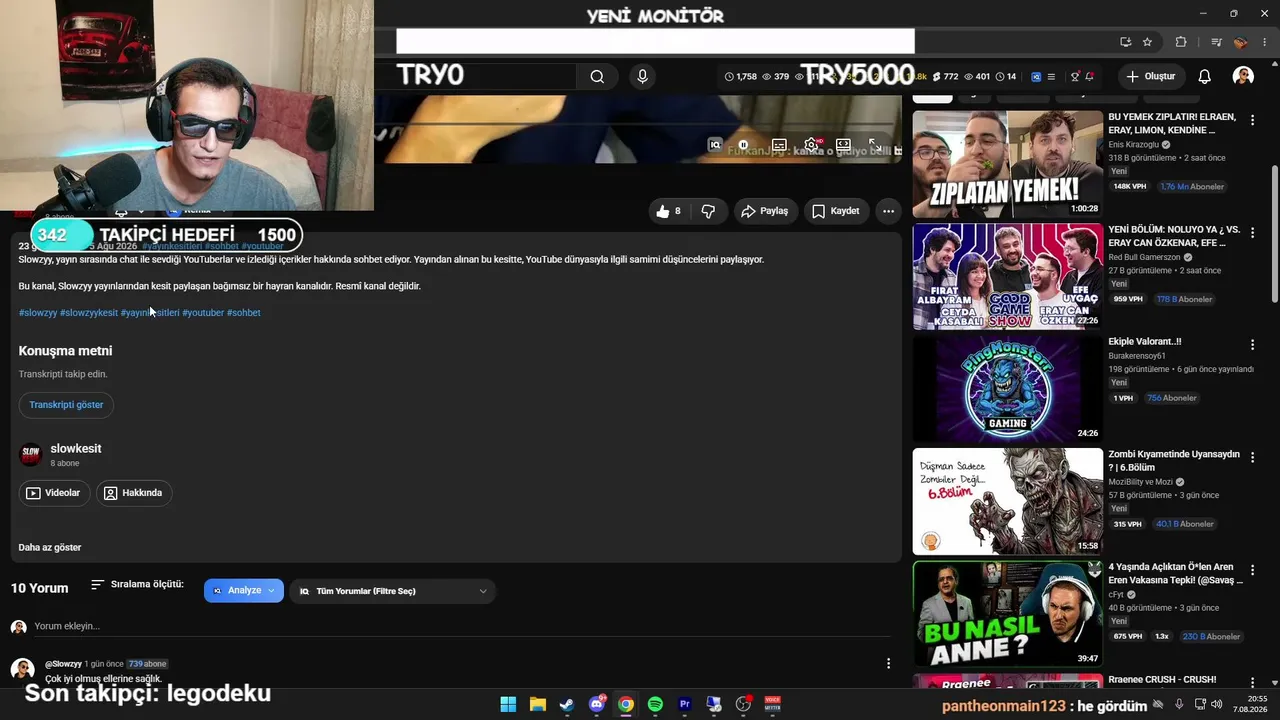Switch the player to theater mode
This screenshot has height=720, width=1280.
tap(843, 145)
